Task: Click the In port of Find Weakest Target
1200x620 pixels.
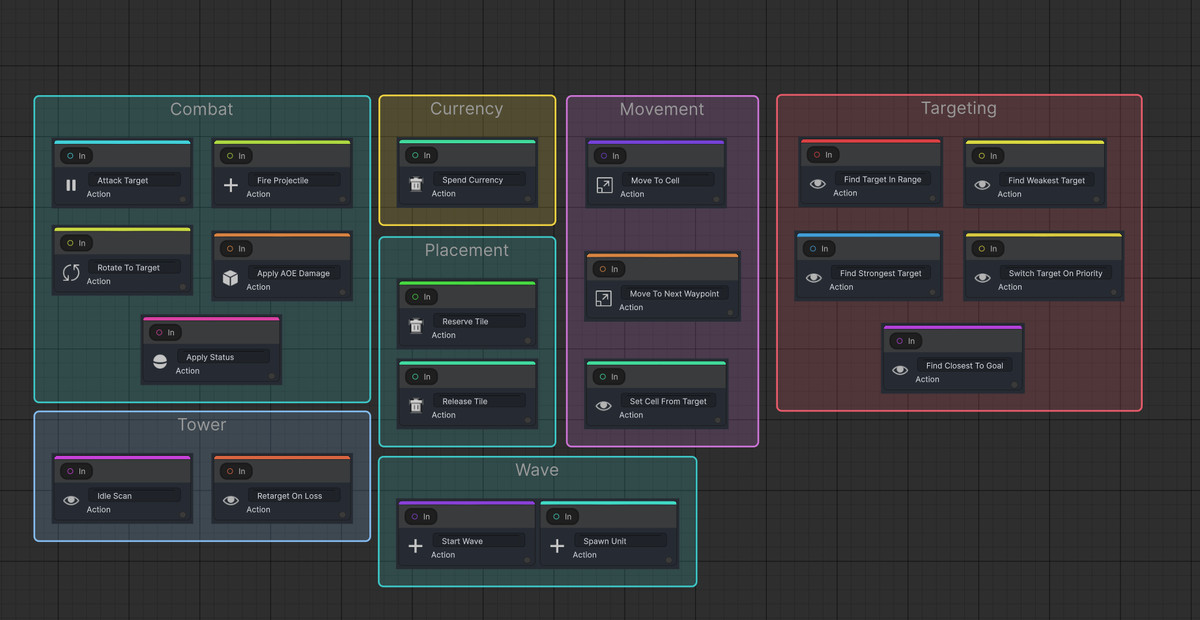Action: pyautogui.click(x=986, y=156)
